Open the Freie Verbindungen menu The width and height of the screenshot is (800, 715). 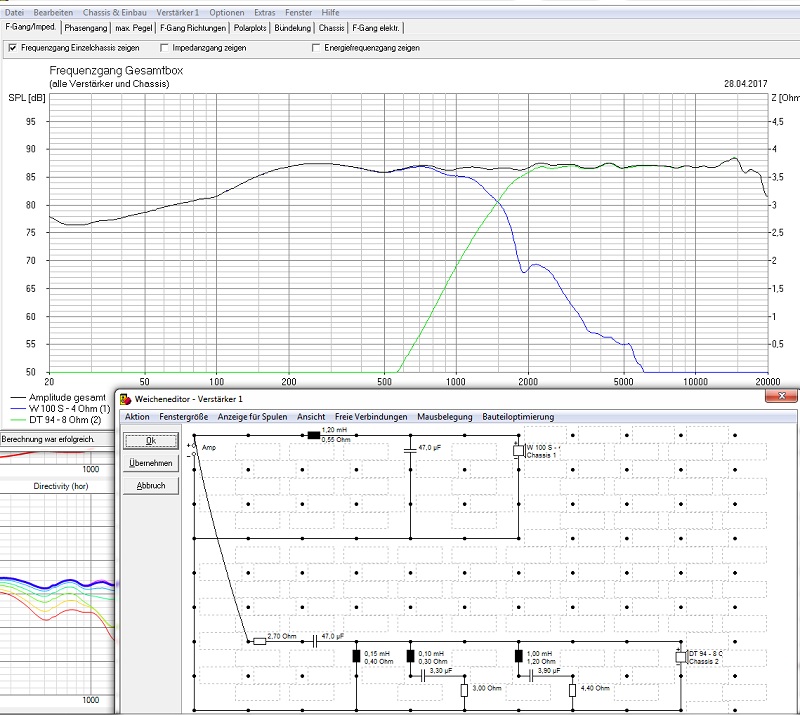coord(371,416)
